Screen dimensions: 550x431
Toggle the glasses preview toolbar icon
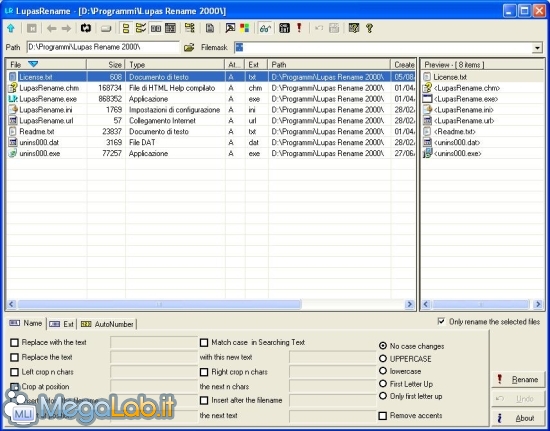pos(265,28)
